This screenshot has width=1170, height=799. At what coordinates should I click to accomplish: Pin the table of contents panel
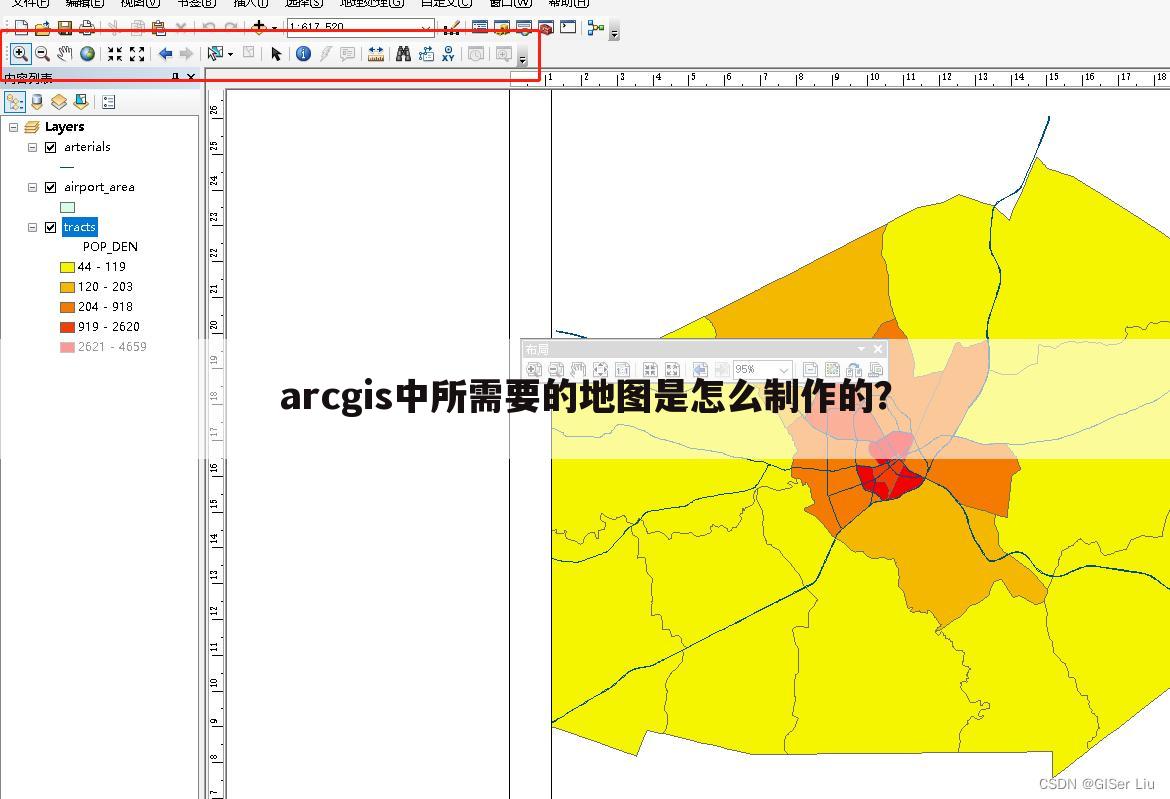coord(175,77)
